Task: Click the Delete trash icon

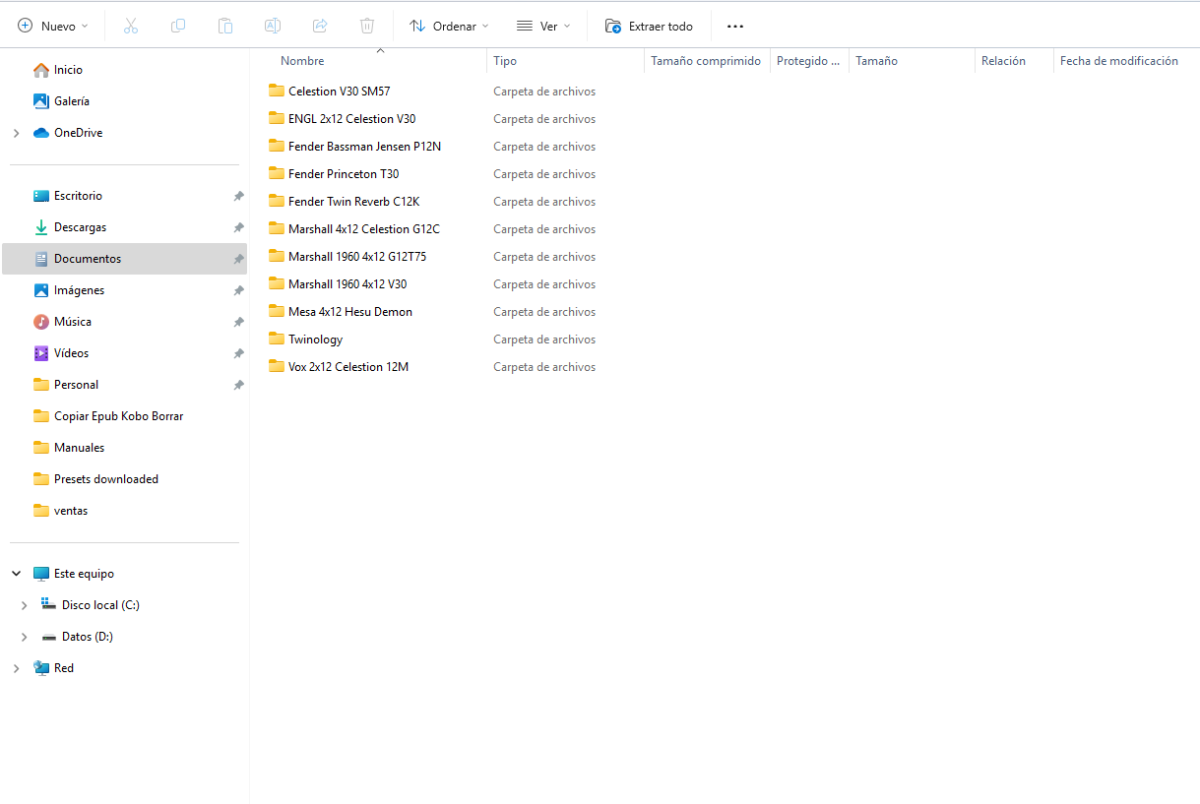Action: click(367, 26)
